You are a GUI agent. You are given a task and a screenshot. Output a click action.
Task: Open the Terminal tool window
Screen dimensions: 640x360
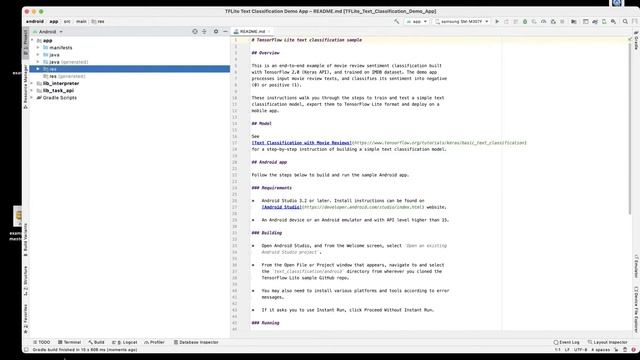pyautogui.click(x=69, y=342)
